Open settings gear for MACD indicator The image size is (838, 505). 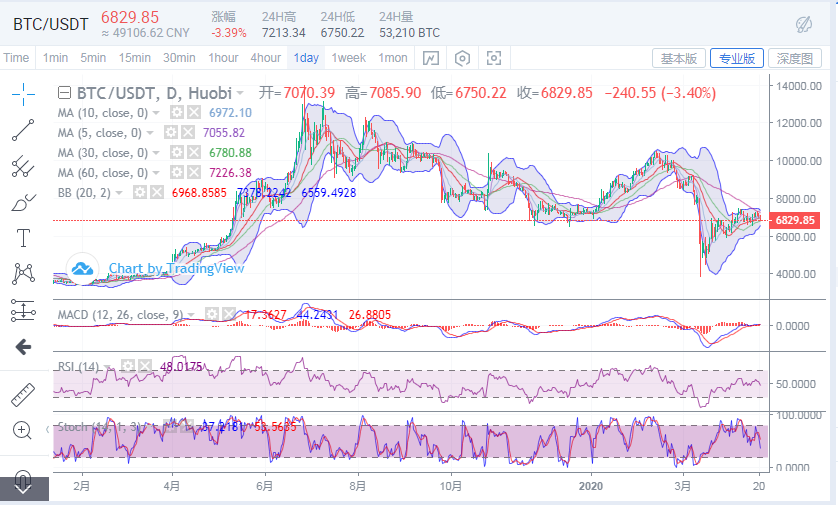pos(212,314)
